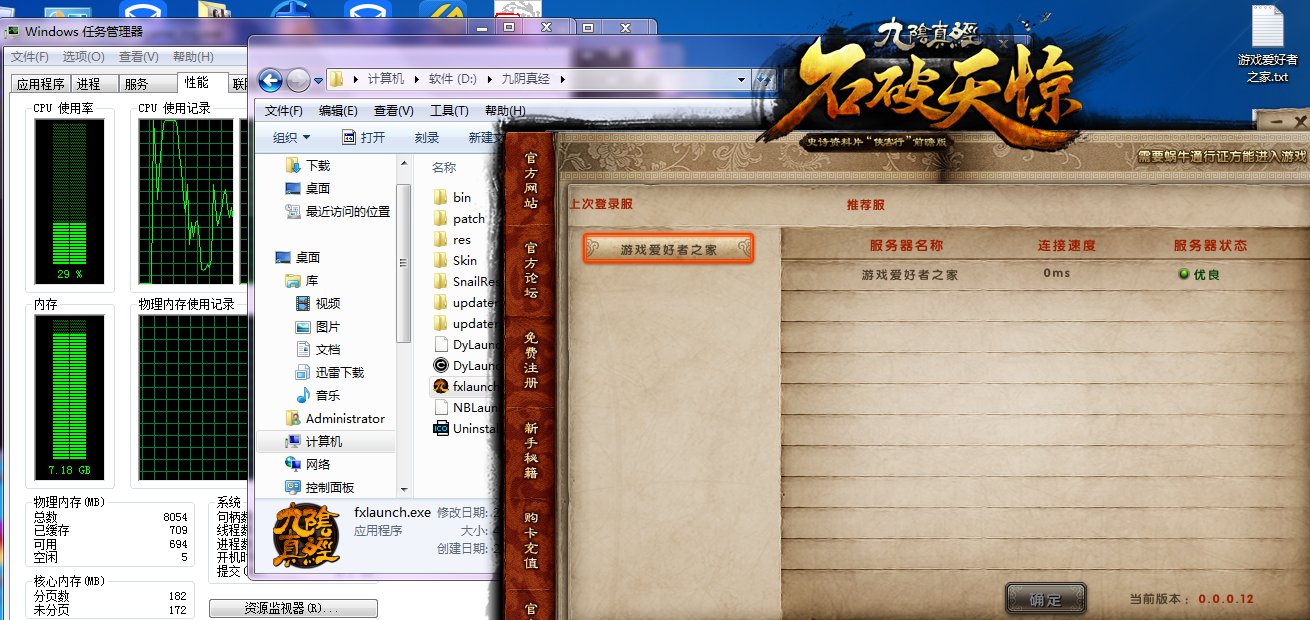Image resolution: width=1310 pixels, height=620 pixels.
Task: Open the 工具(T) menu in Explorer
Action: (x=450, y=110)
